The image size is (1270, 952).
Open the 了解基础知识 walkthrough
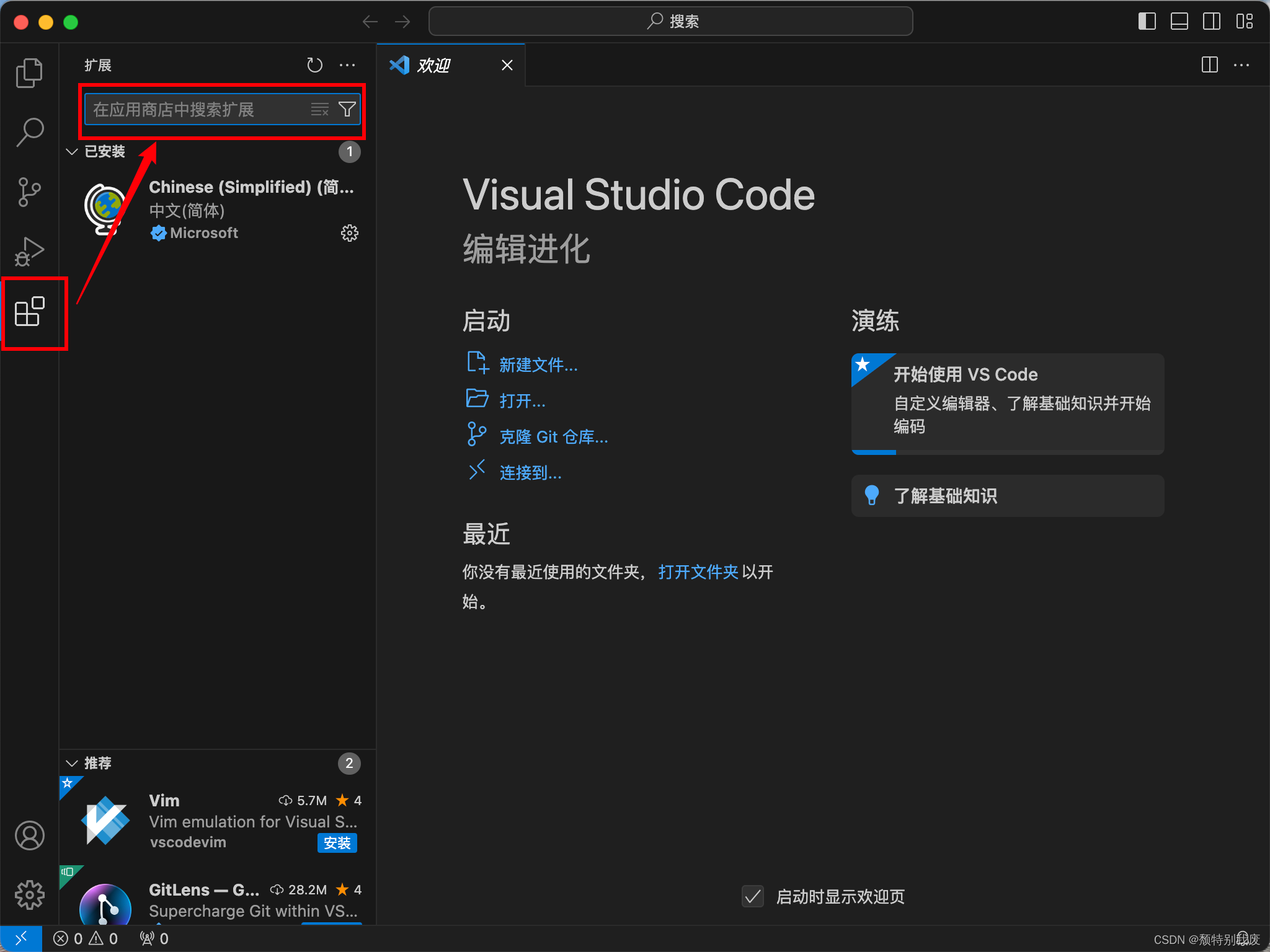click(1008, 496)
